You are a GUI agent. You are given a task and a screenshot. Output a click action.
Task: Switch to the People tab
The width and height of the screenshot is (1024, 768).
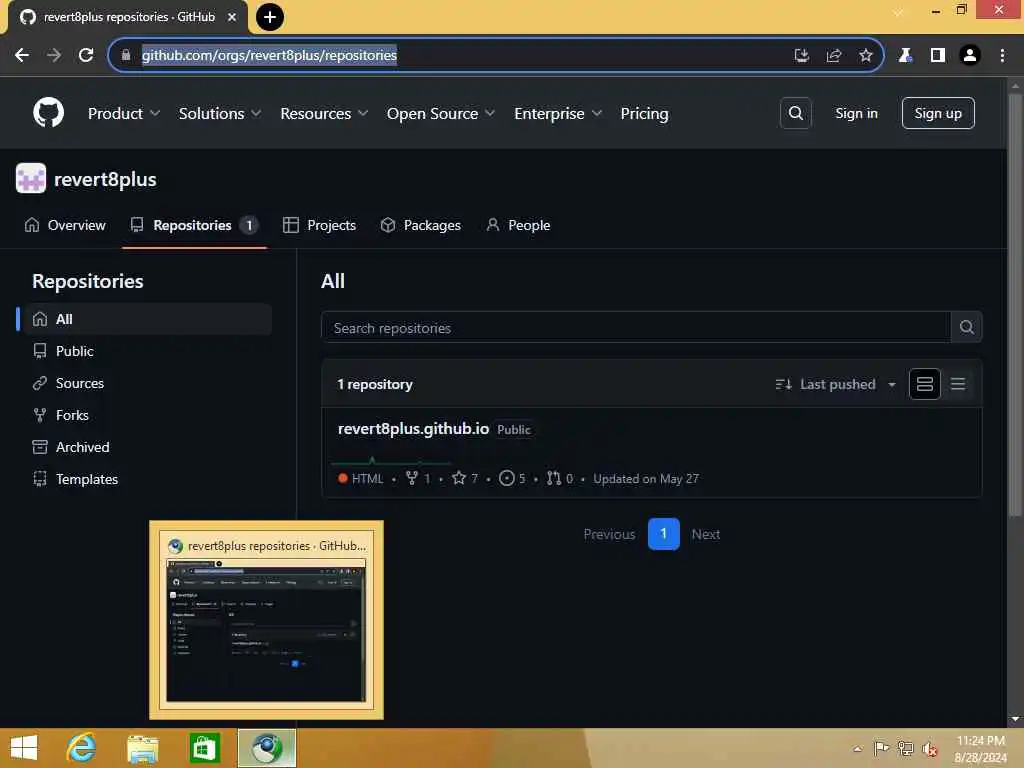[519, 225]
